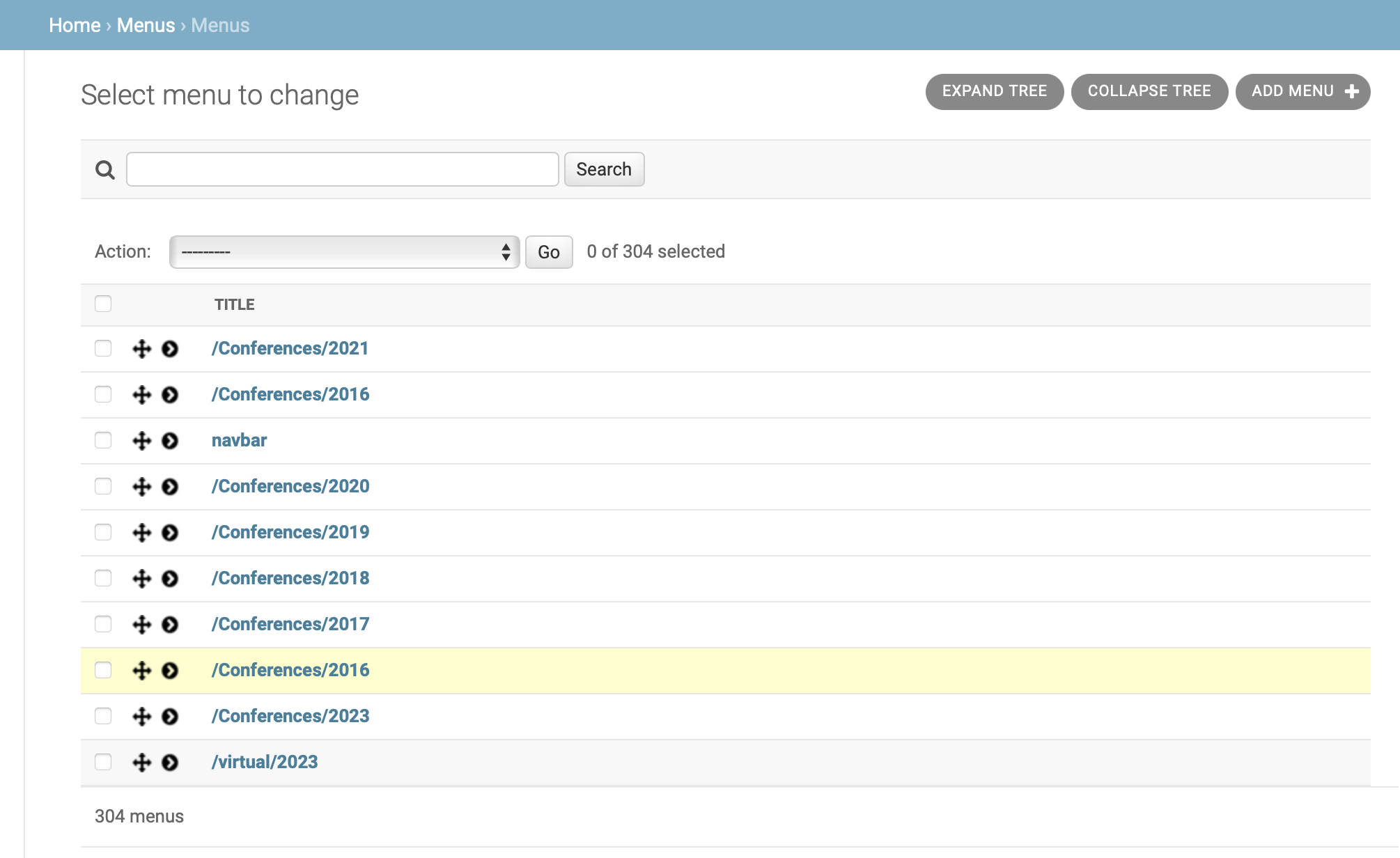
Task: Expand the /Conferences/2019 menu tree
Action: [x=169, y=531]
